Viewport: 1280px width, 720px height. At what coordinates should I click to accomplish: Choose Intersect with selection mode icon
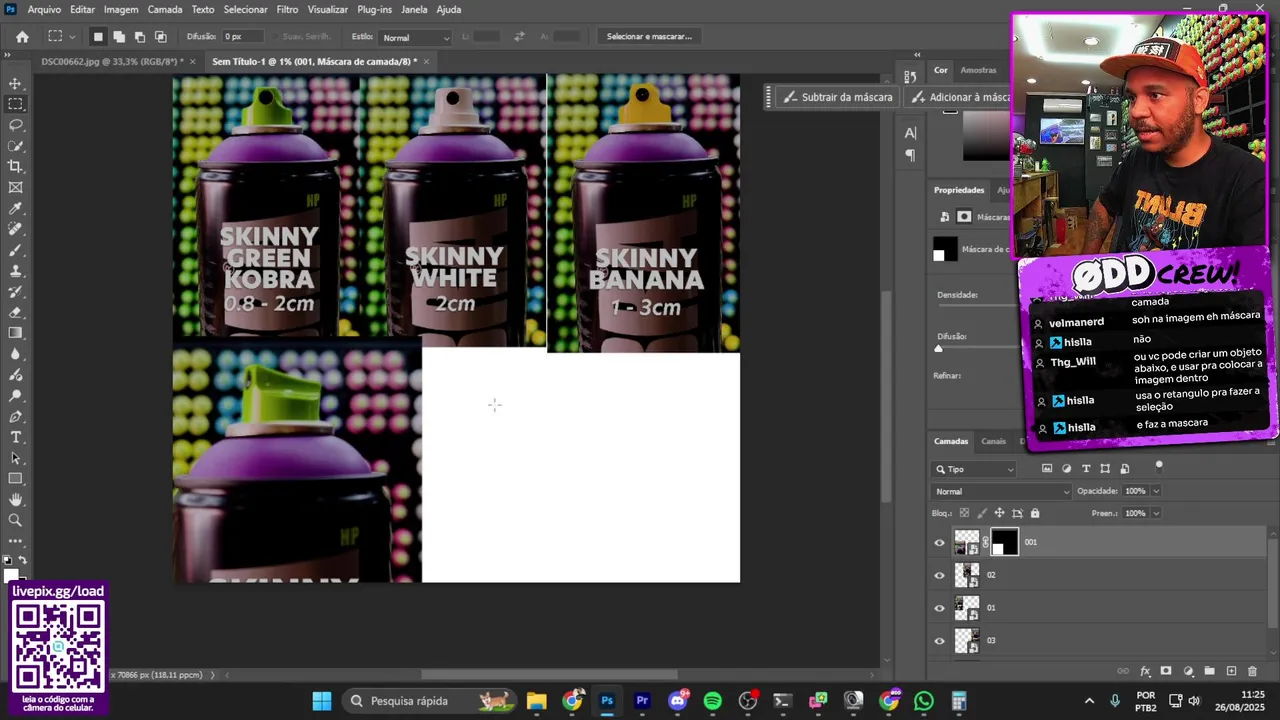pos(160,37)
